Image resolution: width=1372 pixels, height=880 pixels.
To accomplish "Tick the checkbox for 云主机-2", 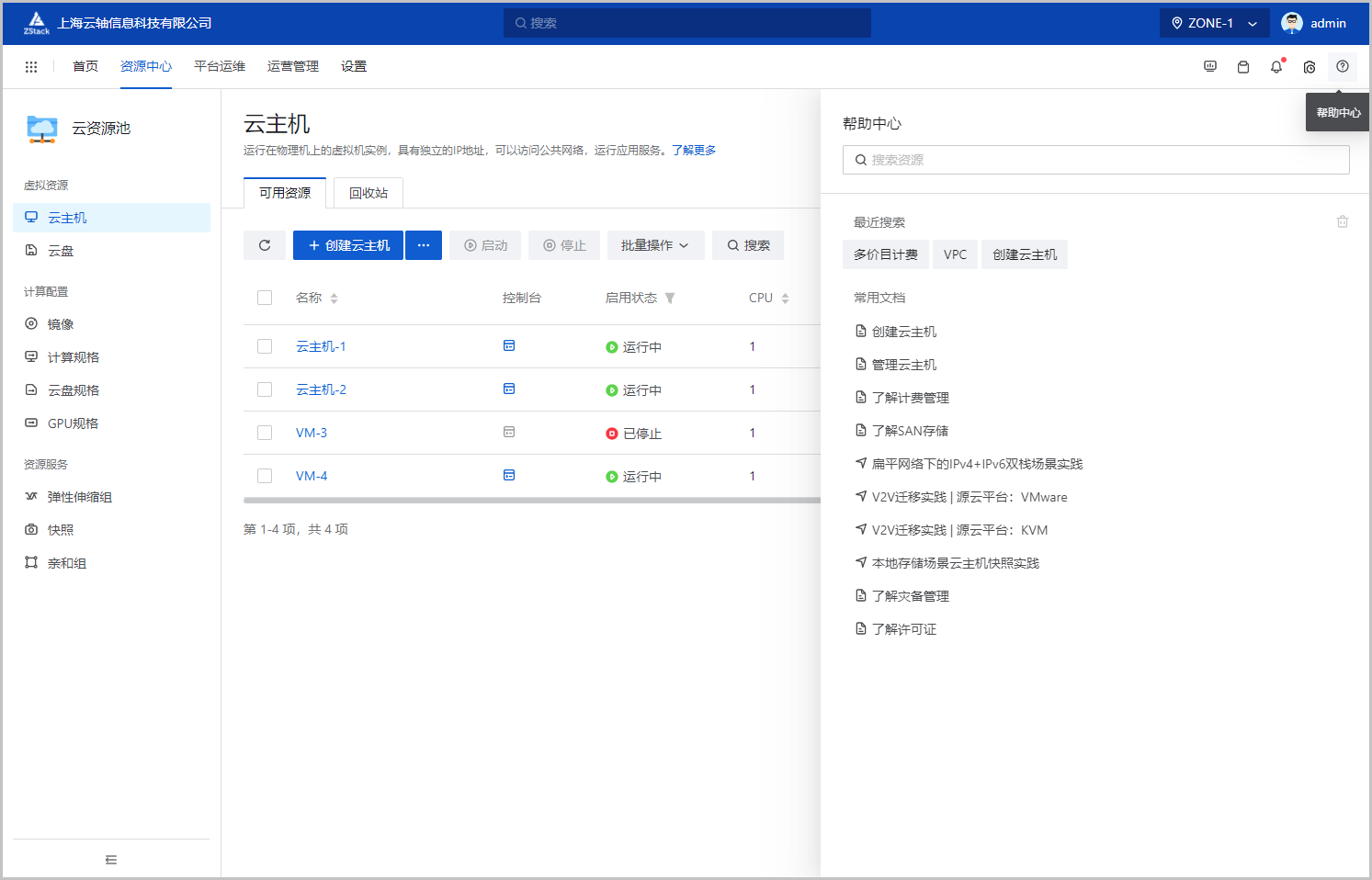I will coord(265,389).
